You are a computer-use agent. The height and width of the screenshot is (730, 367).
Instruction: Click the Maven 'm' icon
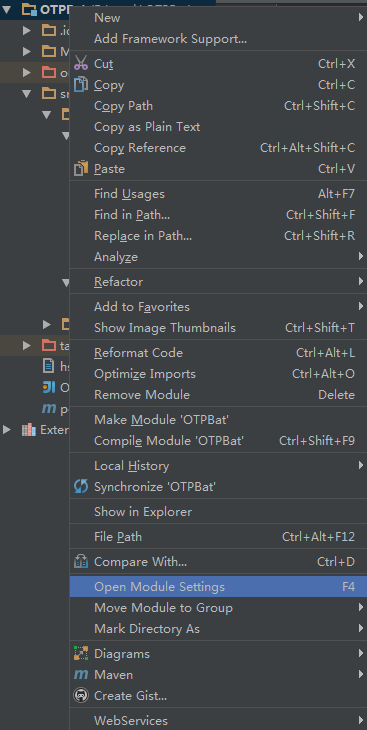click(x=81, y=674)
